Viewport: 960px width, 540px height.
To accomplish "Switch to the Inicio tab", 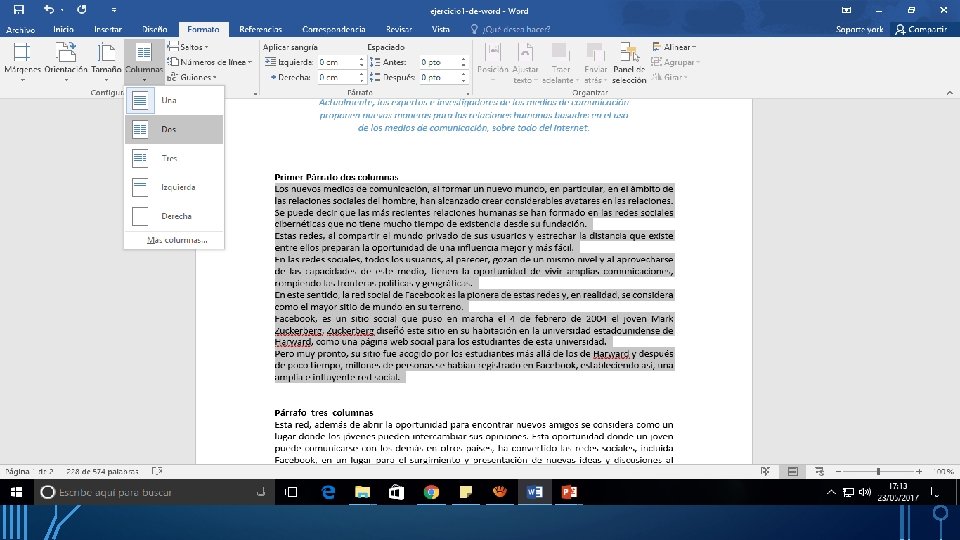I will 64,29.
